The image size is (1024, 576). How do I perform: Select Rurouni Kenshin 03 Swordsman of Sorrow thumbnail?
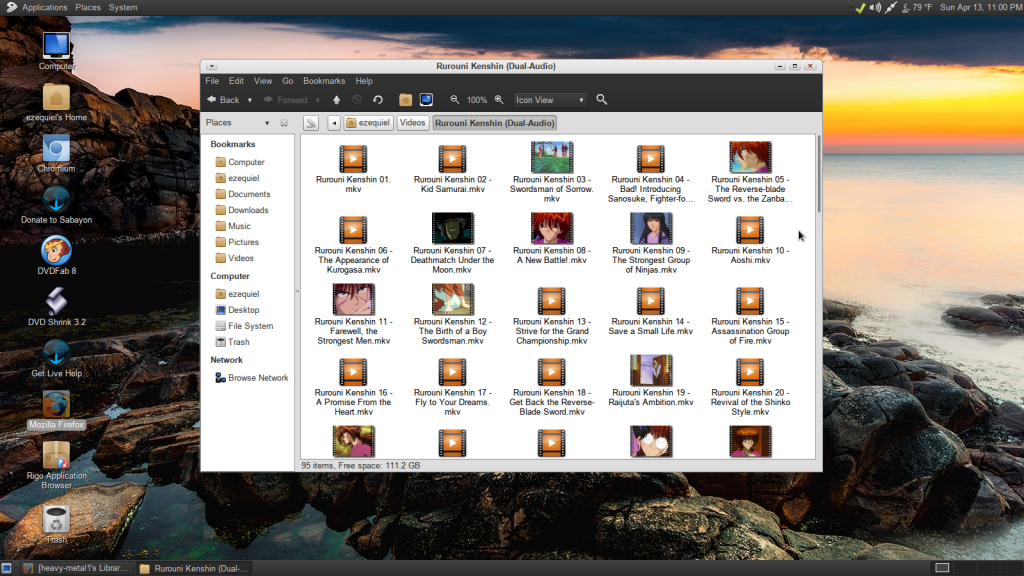click(x=552, y=157)
